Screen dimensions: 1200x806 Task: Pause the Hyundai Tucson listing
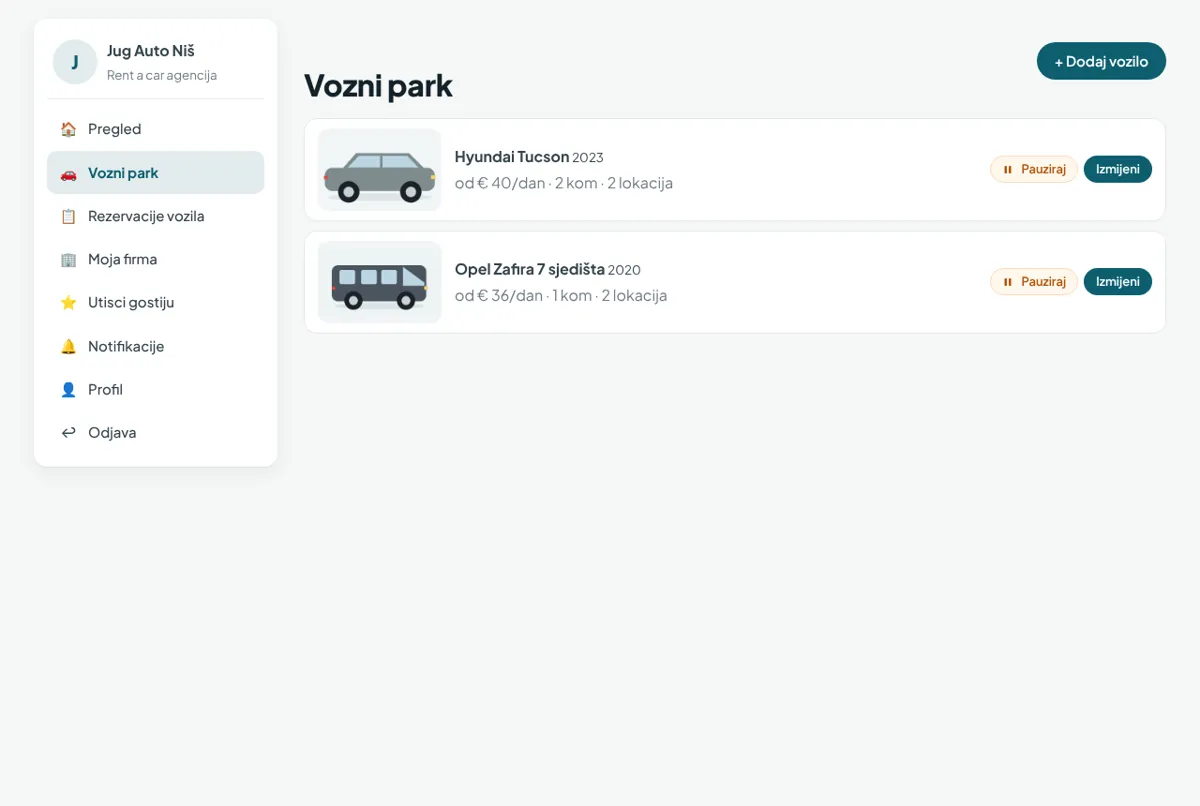pyautogui.click(x=1034, y=169)
